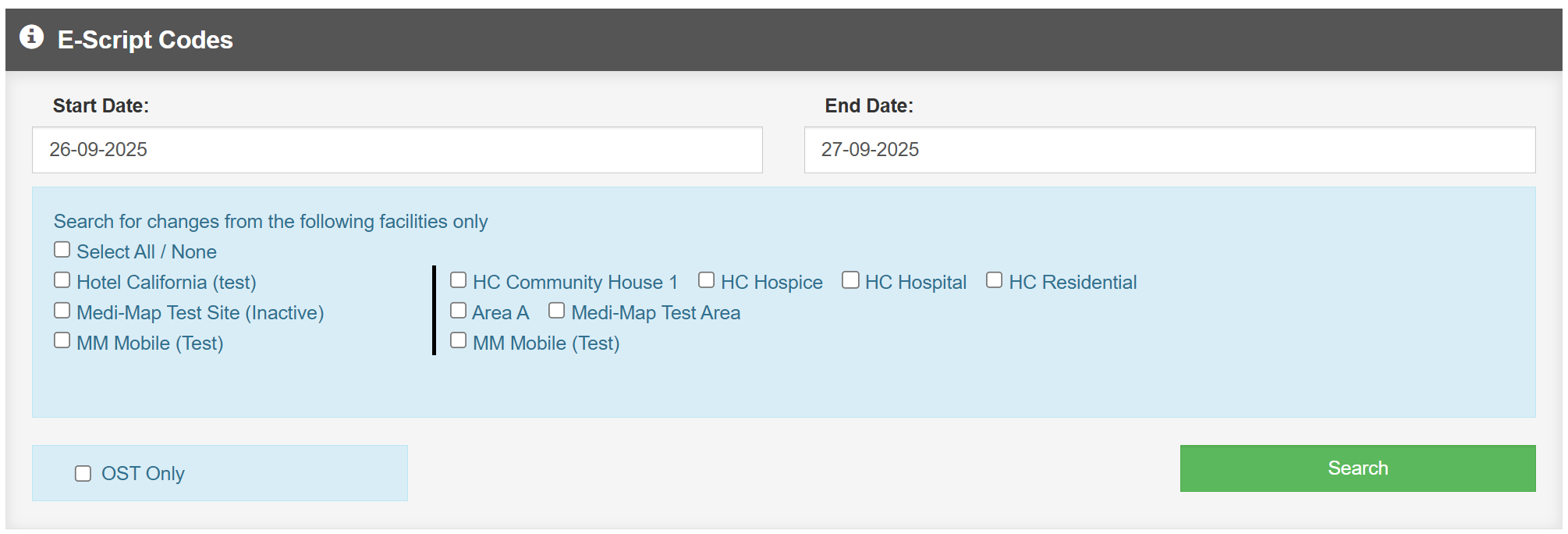
Task: Select the MM Mobile (Test) checkbox on the left
Action: [x=62, y=339]
